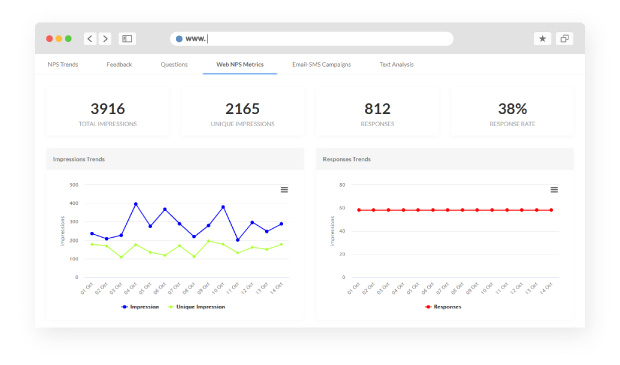Open the Feedback tab
Screen dimensions: 620x365
(x=119, y=64)
